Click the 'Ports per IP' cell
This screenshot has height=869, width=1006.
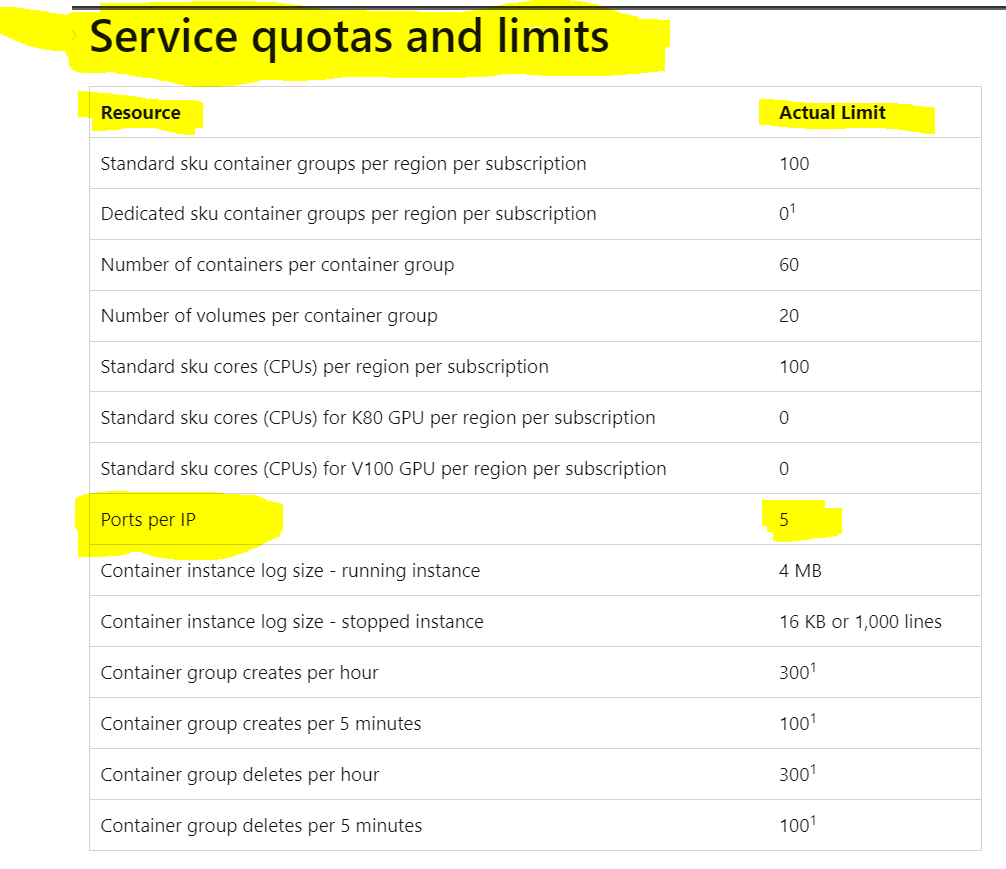tap(148, 520)
